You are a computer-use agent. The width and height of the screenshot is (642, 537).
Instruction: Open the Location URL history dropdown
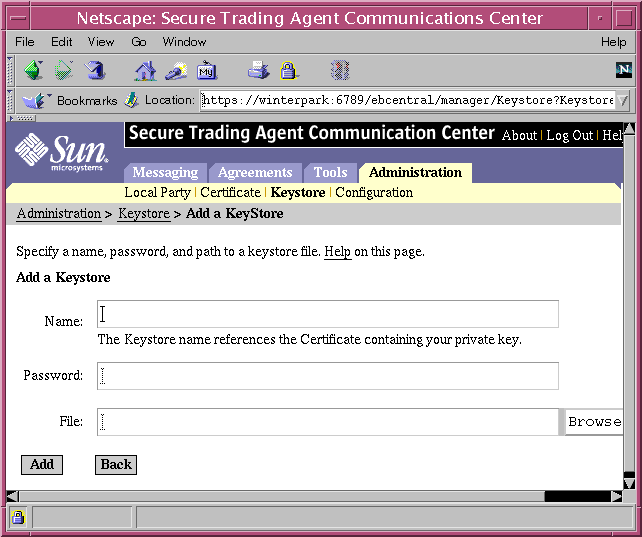(x=622, y=100)
